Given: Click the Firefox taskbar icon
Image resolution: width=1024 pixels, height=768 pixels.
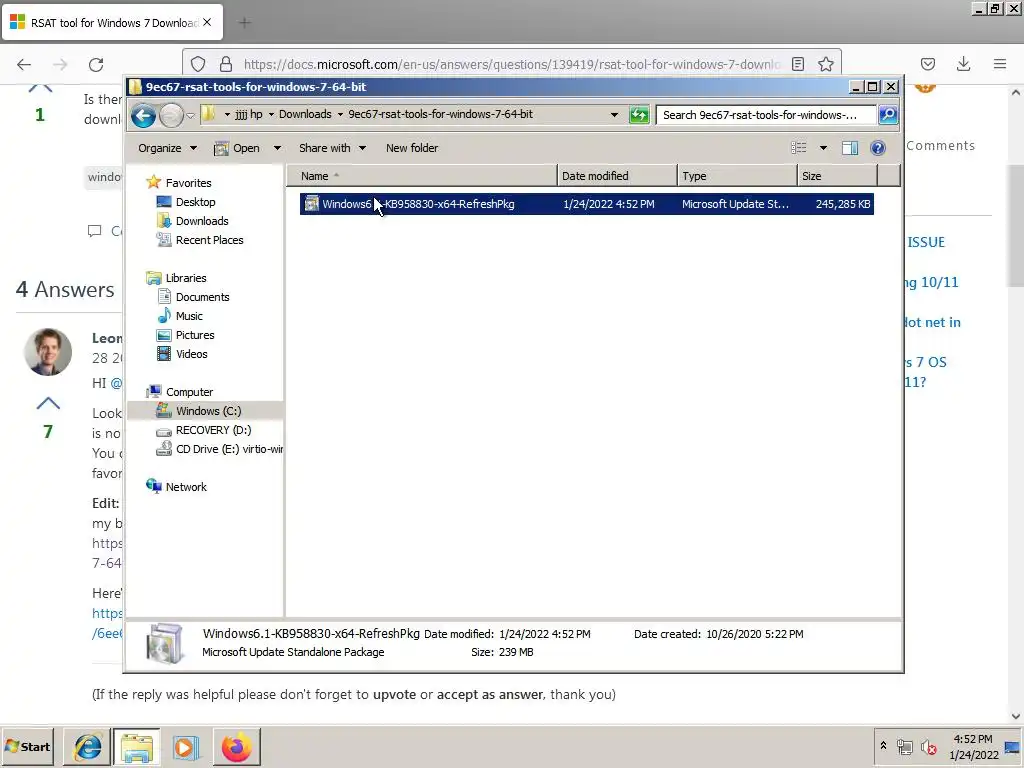Looking at the screenshot, I should click(236, 747).
